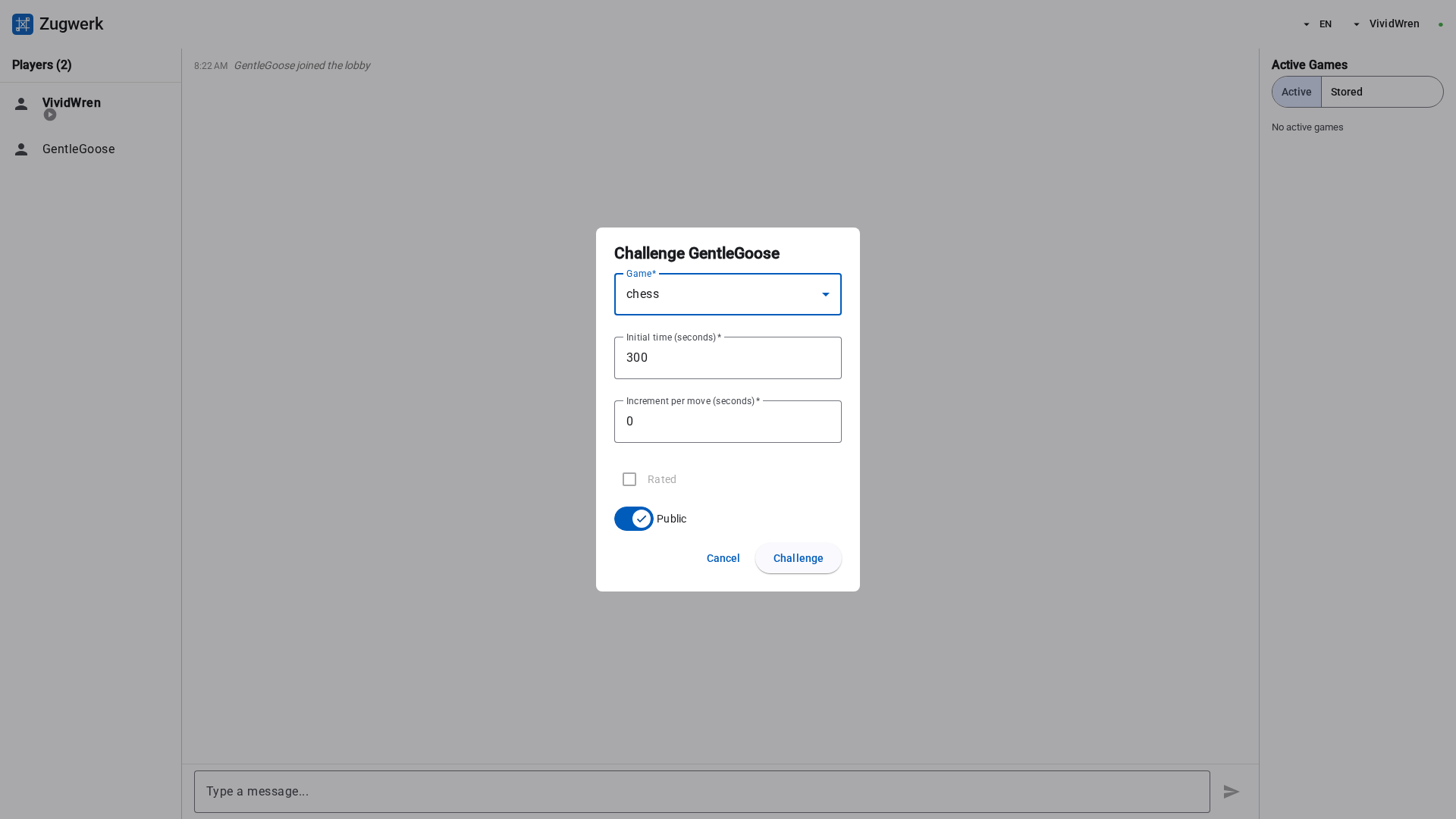1456x819 pixels.
Task: Tick the Rated checkbox
Action: (629, 479)
